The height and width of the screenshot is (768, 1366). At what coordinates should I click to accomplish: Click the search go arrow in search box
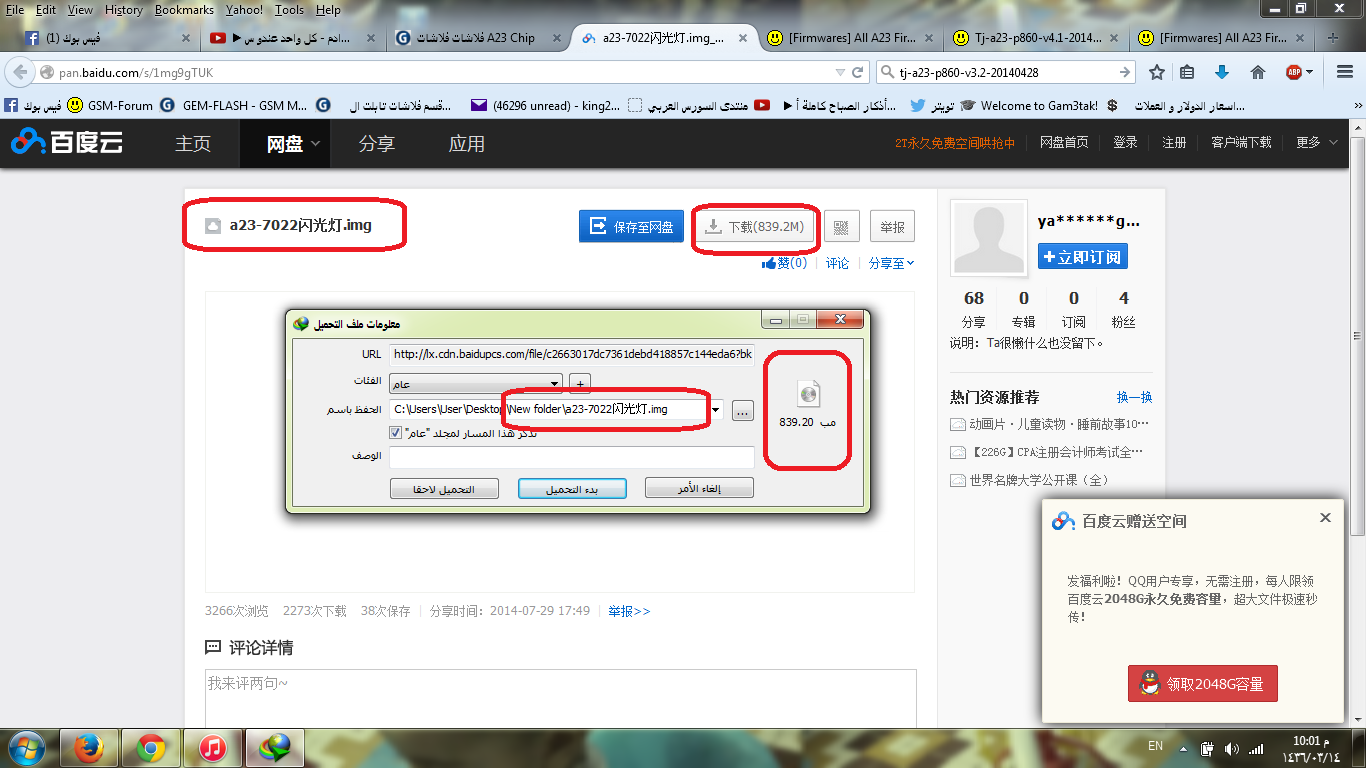point(1125,72)
